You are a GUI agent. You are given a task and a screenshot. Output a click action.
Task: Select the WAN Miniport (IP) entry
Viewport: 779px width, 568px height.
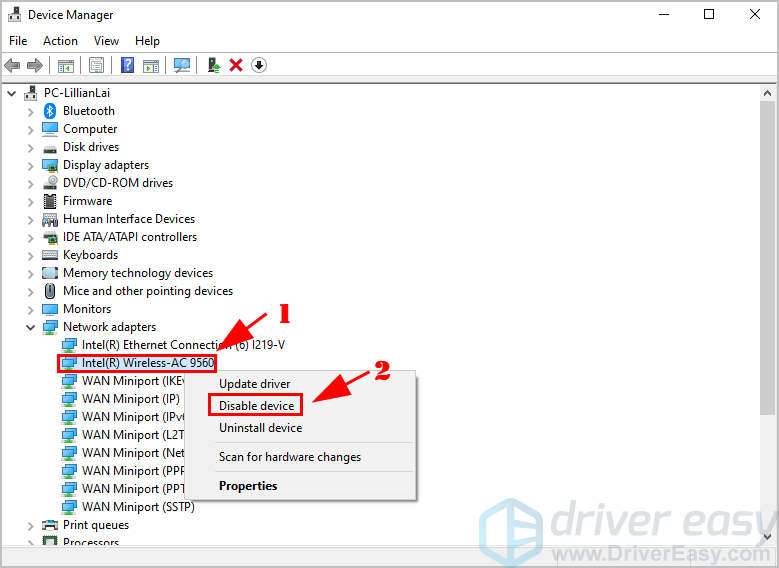click(131, 399)
